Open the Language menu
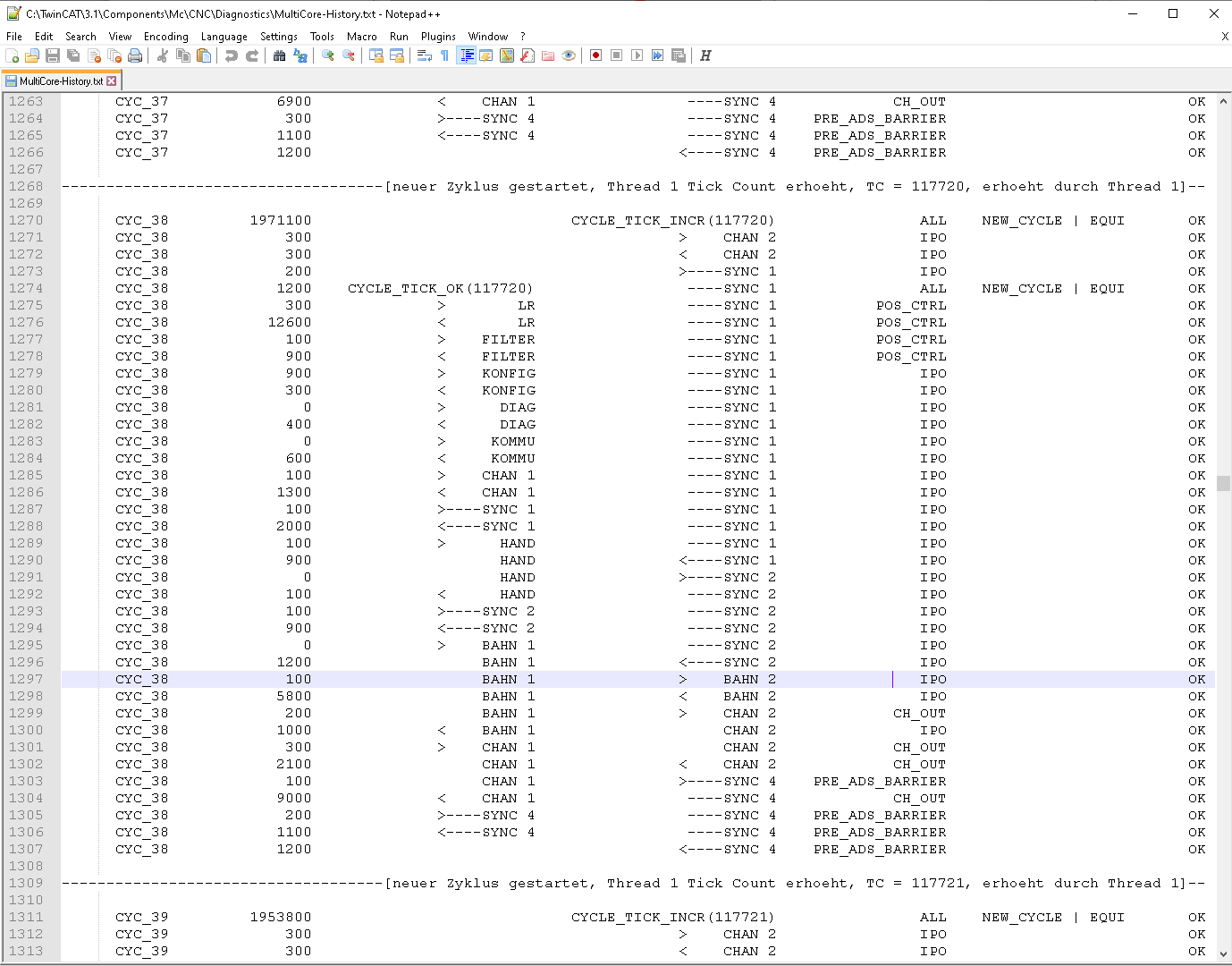 pyautogui.click(x=224, y=37)
